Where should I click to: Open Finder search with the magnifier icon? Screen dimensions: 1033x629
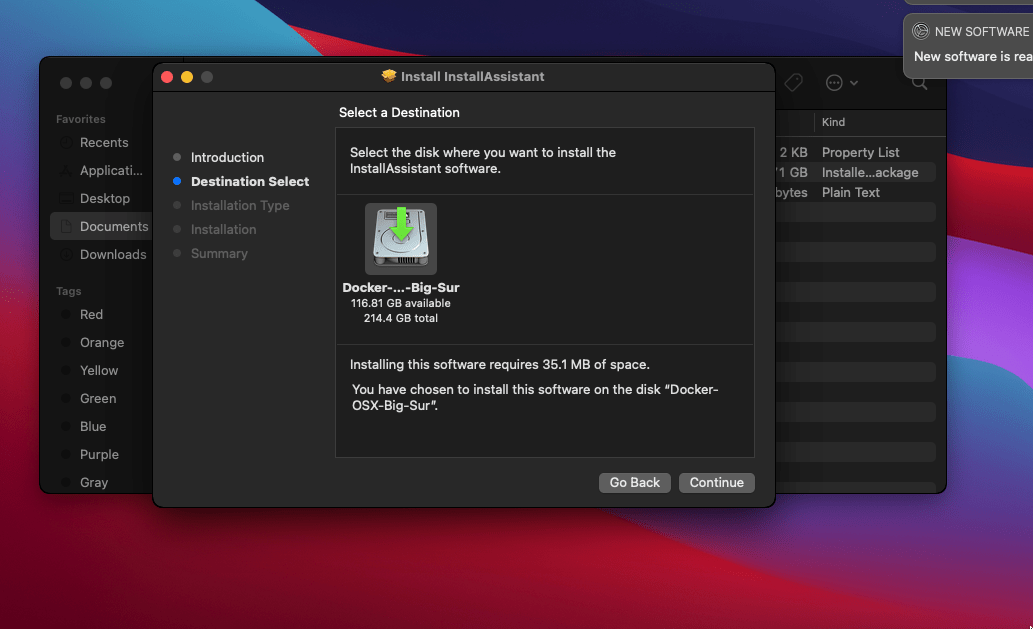point(919,83)
